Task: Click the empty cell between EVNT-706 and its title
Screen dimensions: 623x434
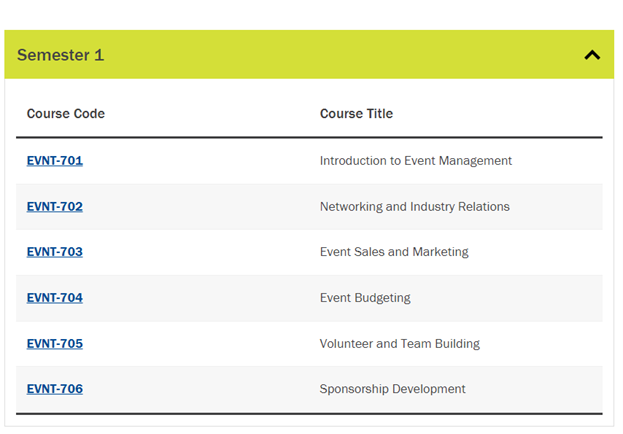Action: click(200, 389)
